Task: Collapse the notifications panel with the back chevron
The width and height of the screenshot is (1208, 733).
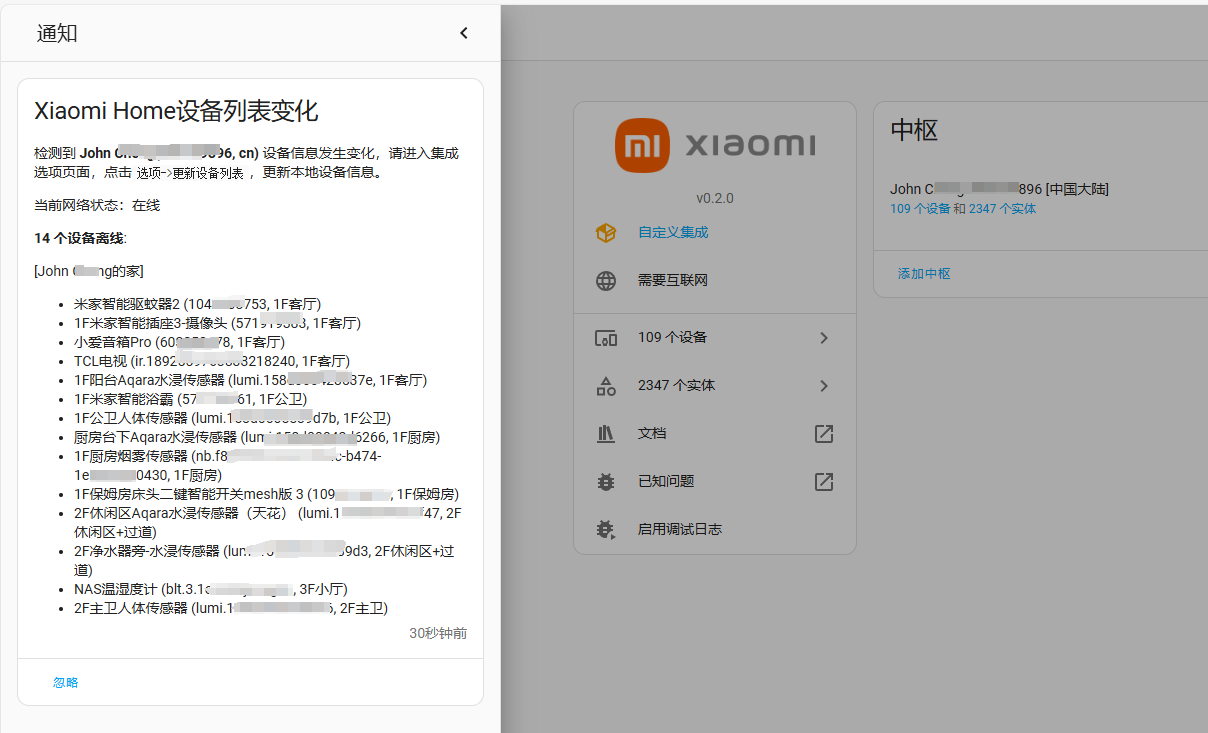Action: tap(463, 33)
